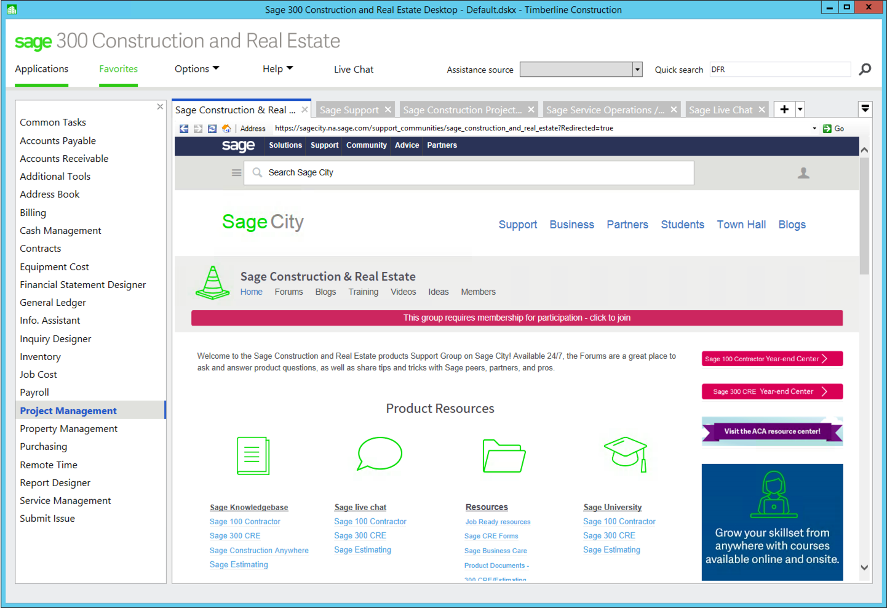Click the browser refresh icon
888x608 pixels.
[x=212, y=129]
